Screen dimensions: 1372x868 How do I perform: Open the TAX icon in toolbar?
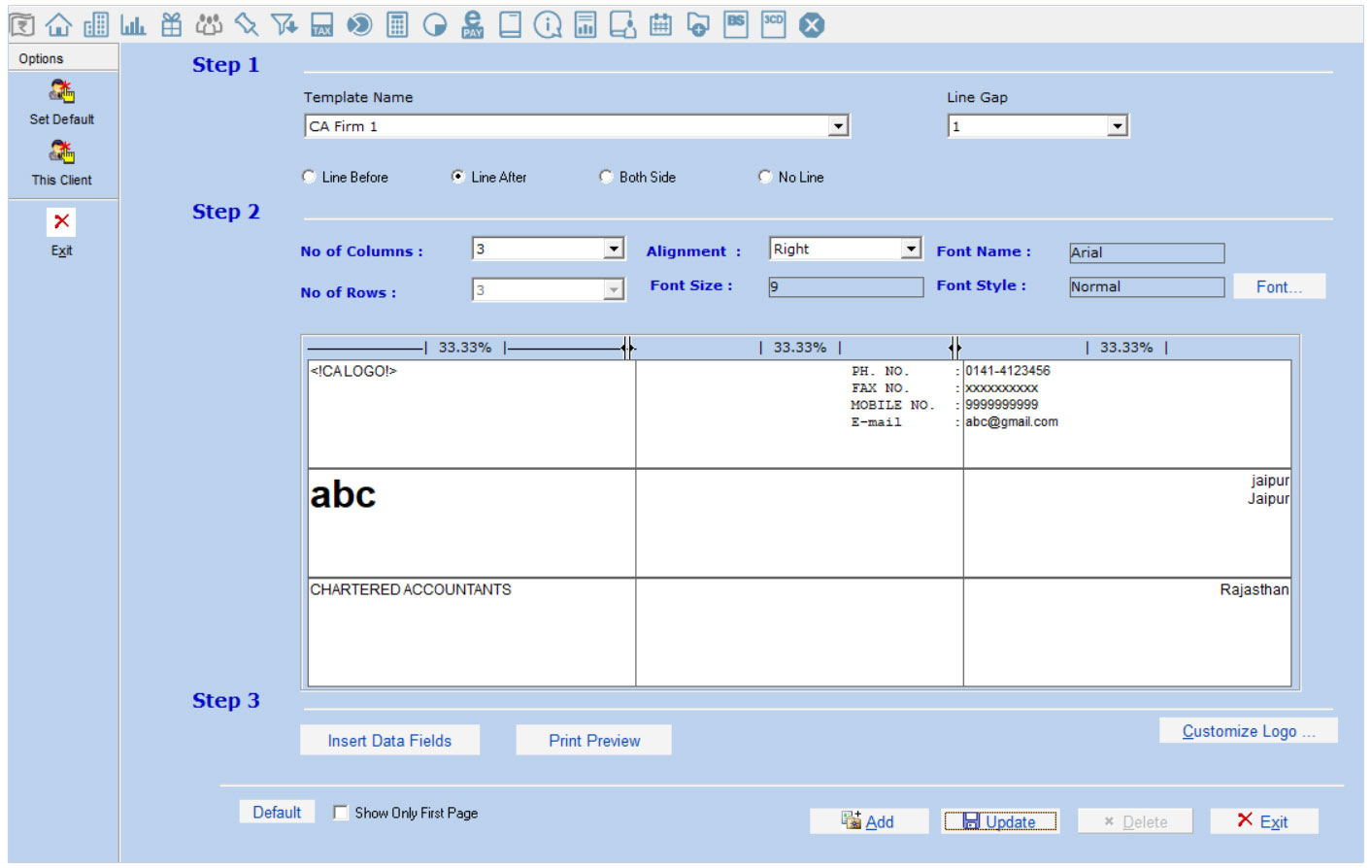pyautogui.click(x=321, y=25)
